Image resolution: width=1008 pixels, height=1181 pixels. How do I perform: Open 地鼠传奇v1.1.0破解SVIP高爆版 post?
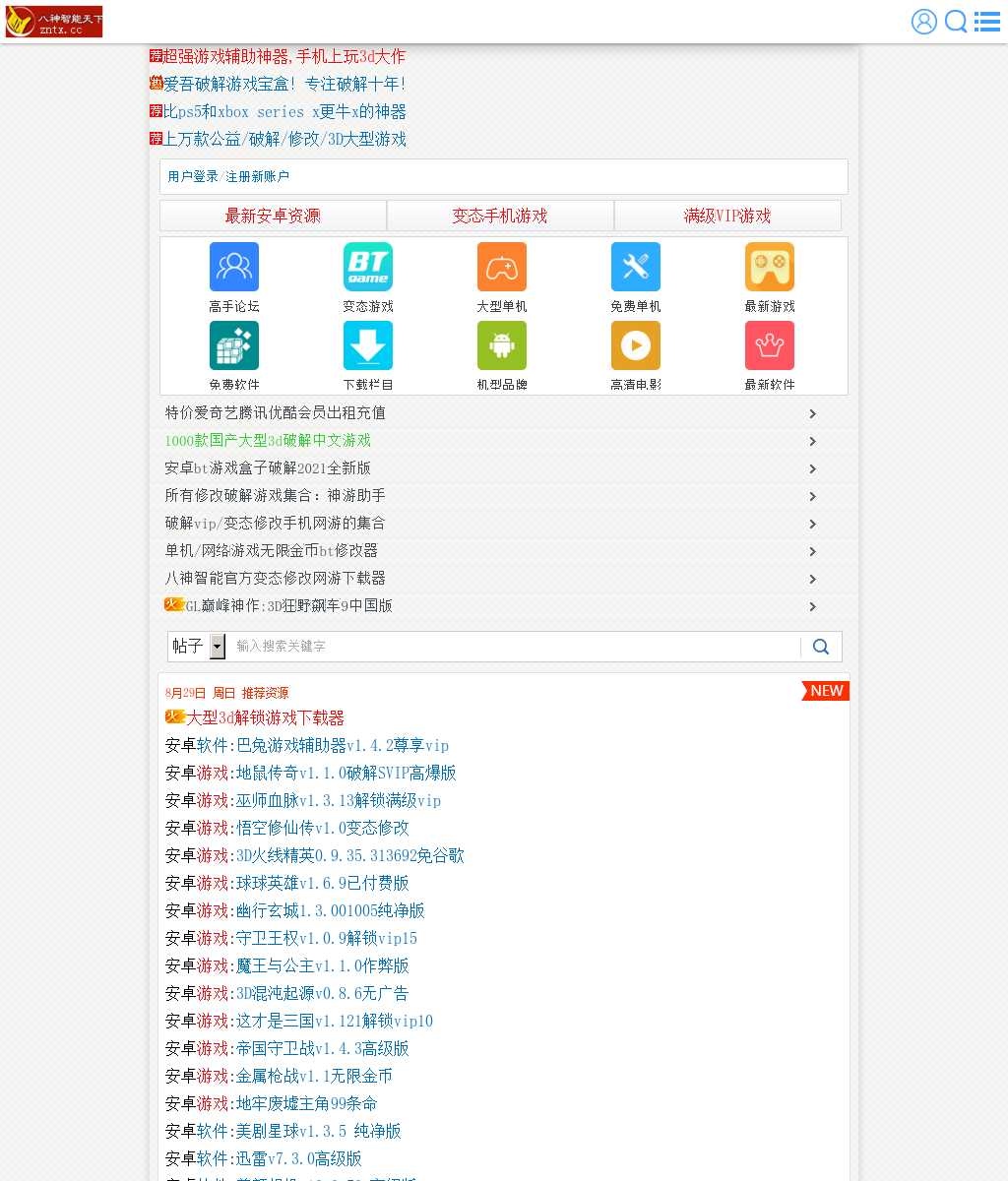coord(346,773)
